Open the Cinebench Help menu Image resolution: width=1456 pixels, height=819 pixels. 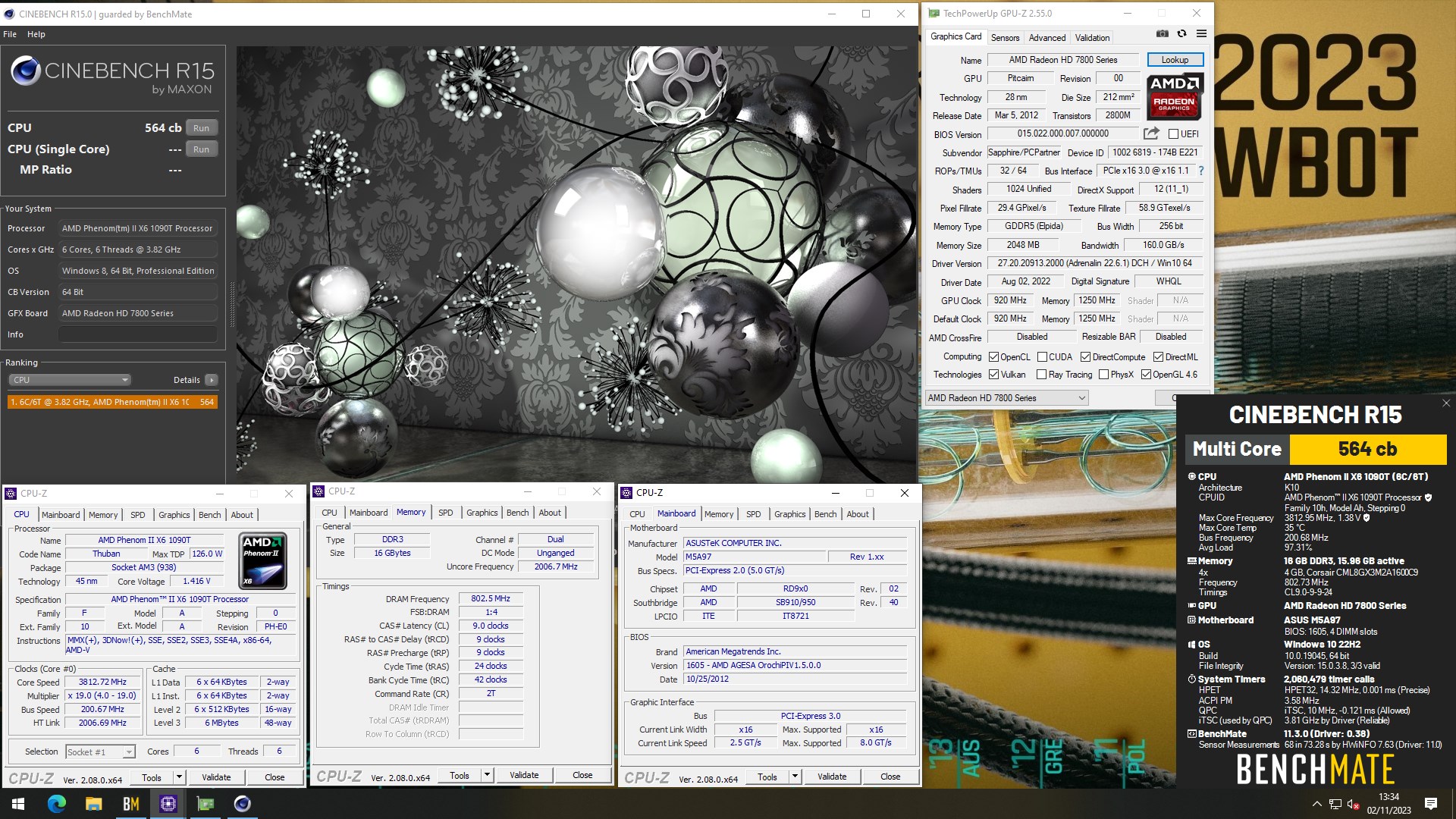point(36,34)
